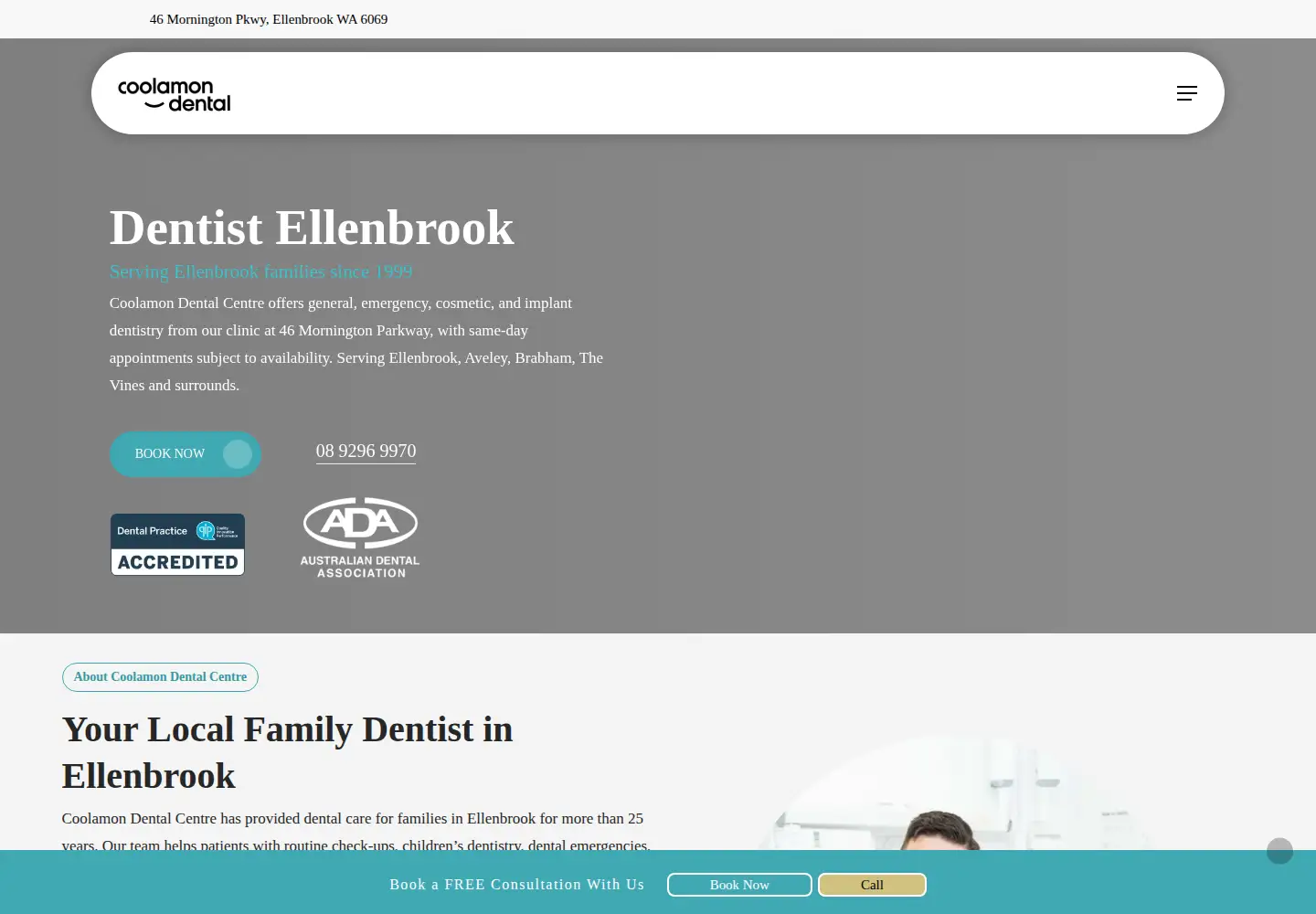
Task: Click the BOOK NOW hero button
Action: (186, 454)
